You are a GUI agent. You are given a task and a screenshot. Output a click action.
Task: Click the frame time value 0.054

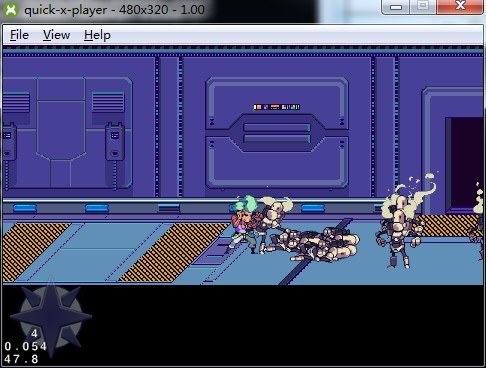(26, 346)
